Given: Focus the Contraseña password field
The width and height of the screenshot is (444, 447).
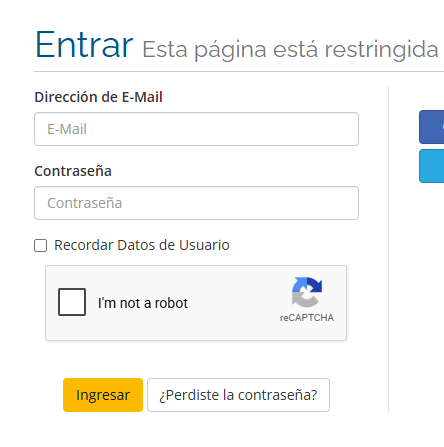Looking at the screenshot, I should [x=196, y=203].
